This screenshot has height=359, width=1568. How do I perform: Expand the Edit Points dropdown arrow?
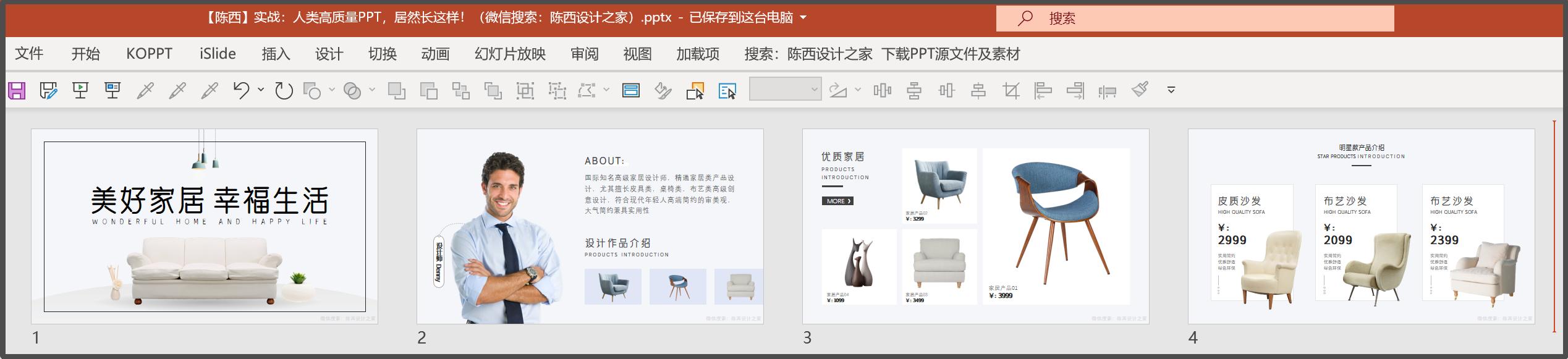coord(606,90)
